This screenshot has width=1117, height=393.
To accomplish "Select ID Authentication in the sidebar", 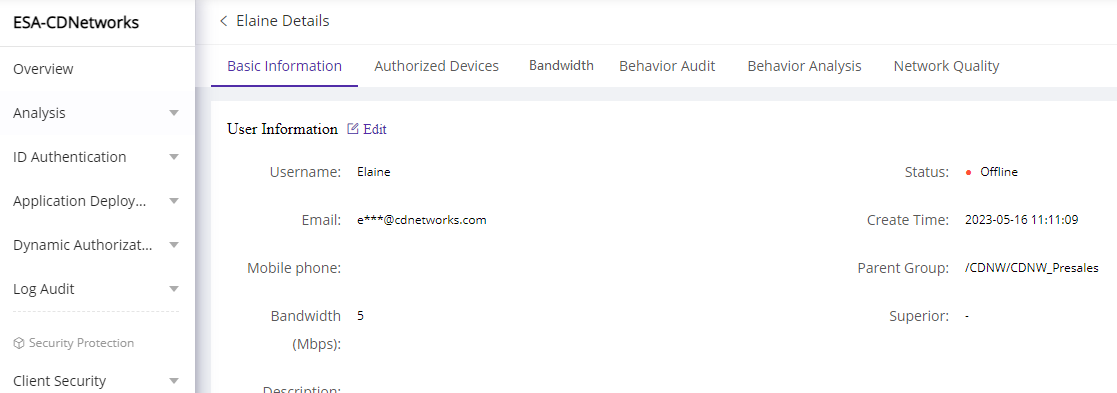I will coord(70,157).
